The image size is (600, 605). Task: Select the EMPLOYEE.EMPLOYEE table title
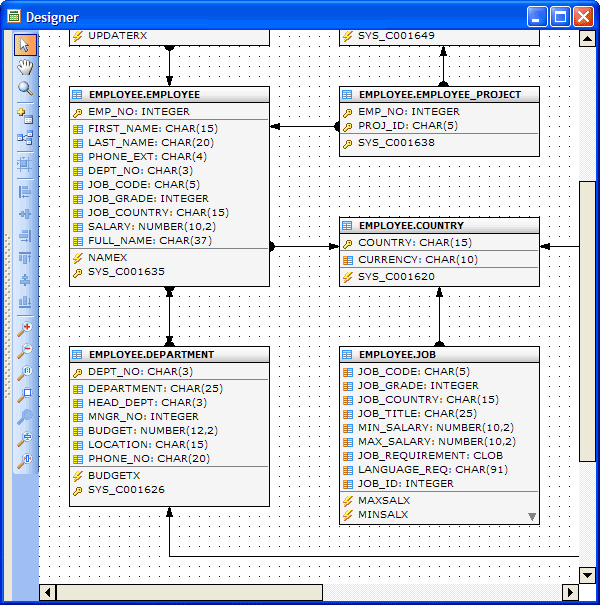coord(144,95)
